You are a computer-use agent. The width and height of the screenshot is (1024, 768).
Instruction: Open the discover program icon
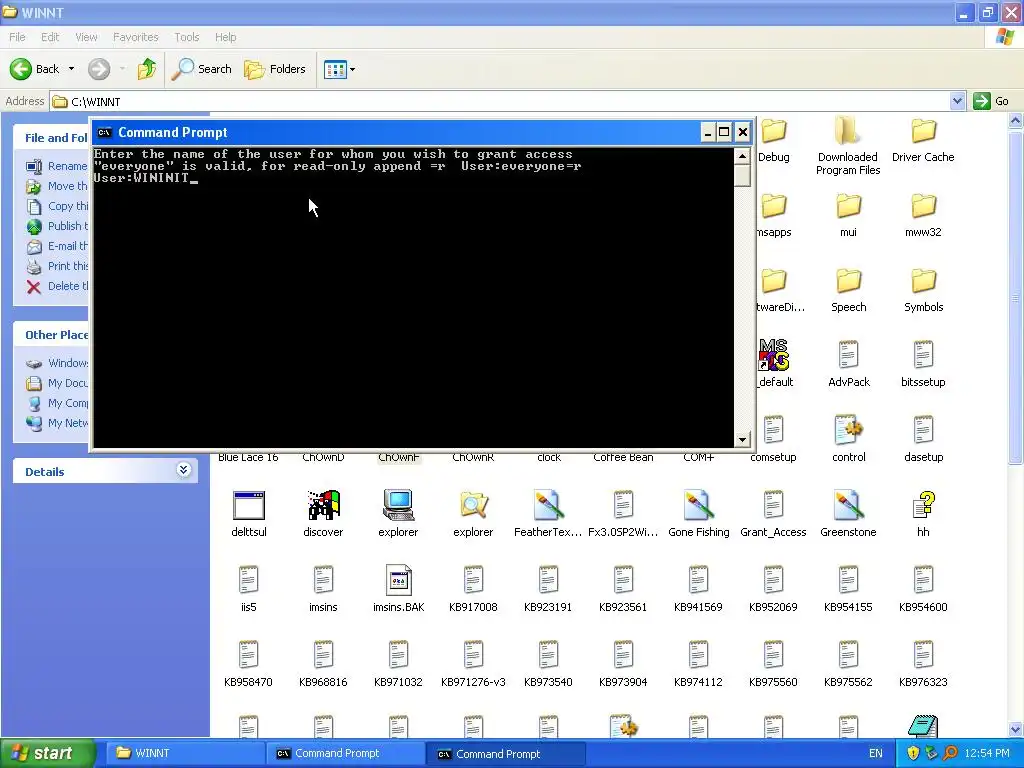[323, 505]
